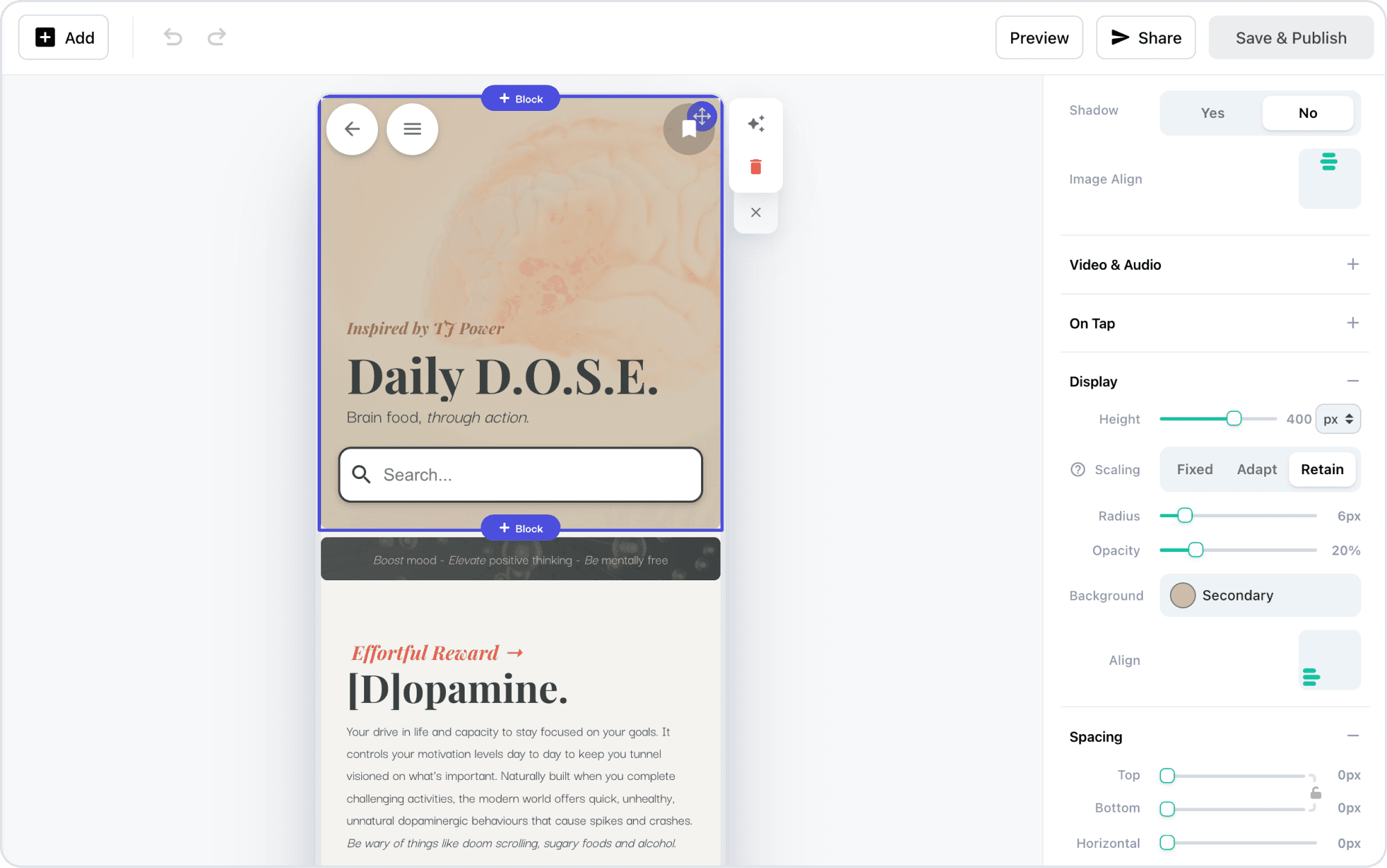This screenshot has width=1387, height=868.
Task: Collapse the Display section
Action: coord(1352,381)
